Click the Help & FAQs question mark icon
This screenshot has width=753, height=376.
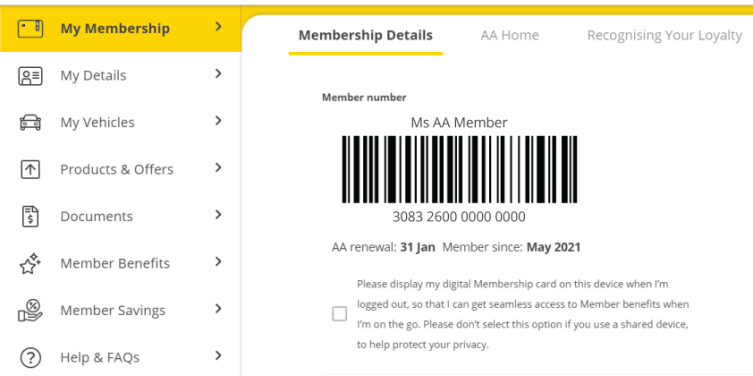30,357
